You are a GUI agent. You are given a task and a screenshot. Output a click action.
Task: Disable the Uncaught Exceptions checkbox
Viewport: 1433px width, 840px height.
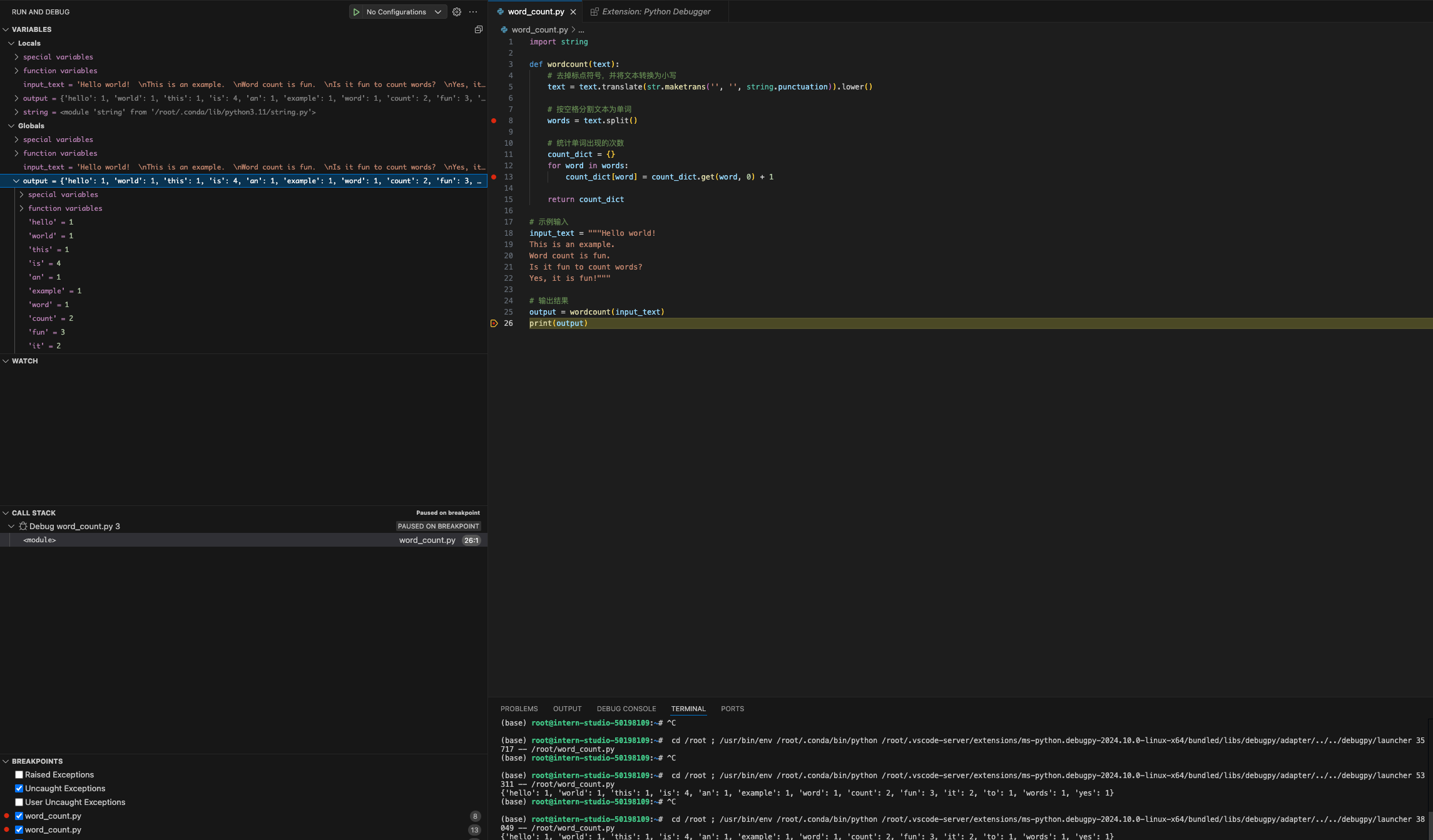[19, 789]
